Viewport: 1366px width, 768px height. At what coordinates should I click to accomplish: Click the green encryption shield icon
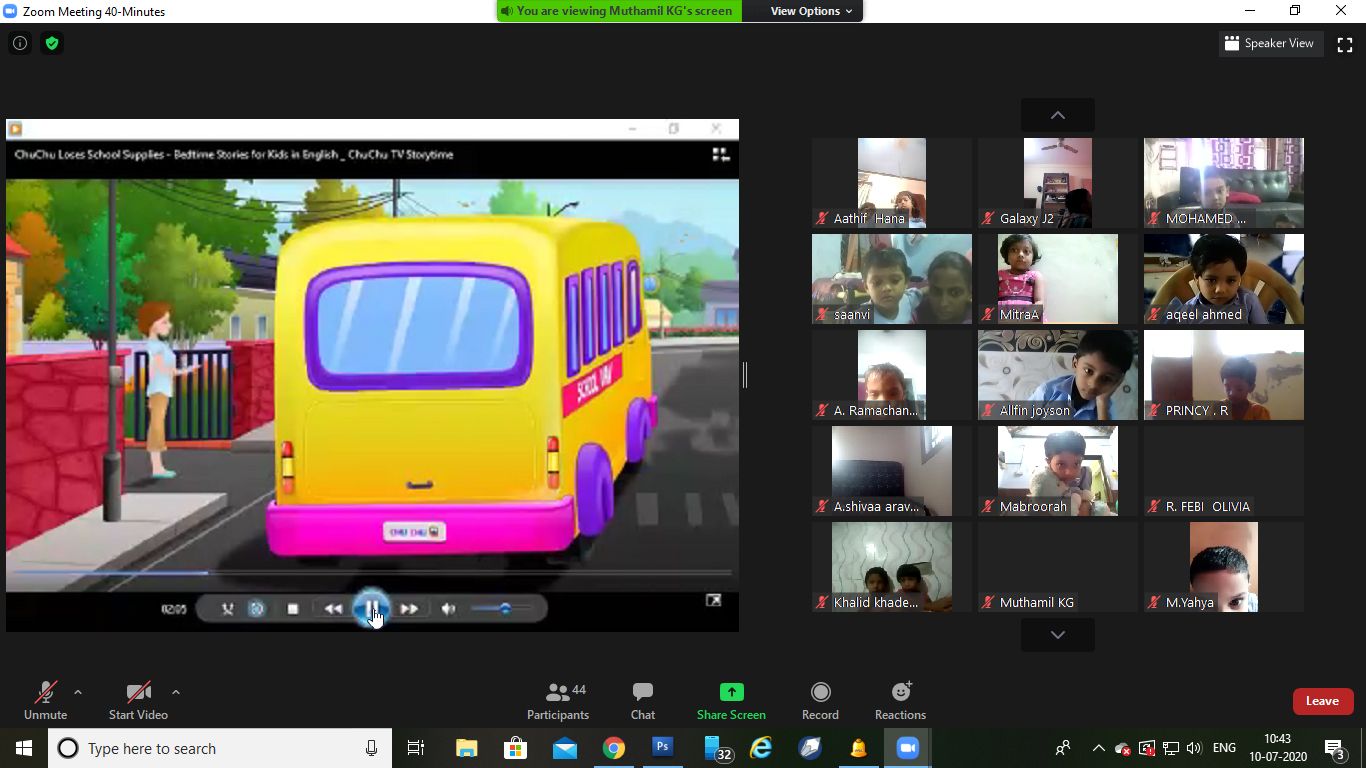point(52,43)
